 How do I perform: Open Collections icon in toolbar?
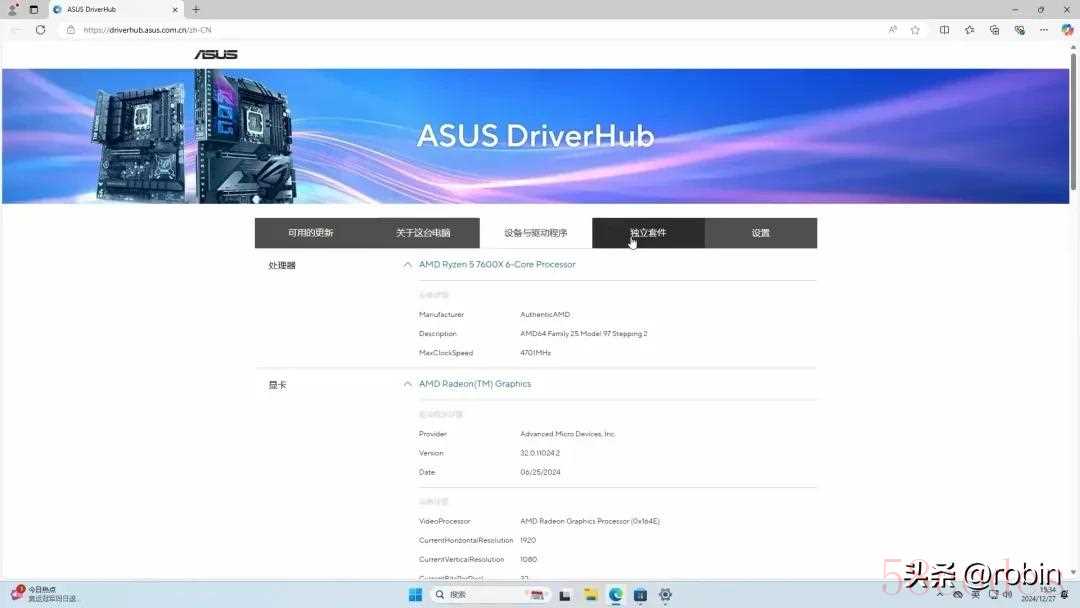click(x=994, y=30)
